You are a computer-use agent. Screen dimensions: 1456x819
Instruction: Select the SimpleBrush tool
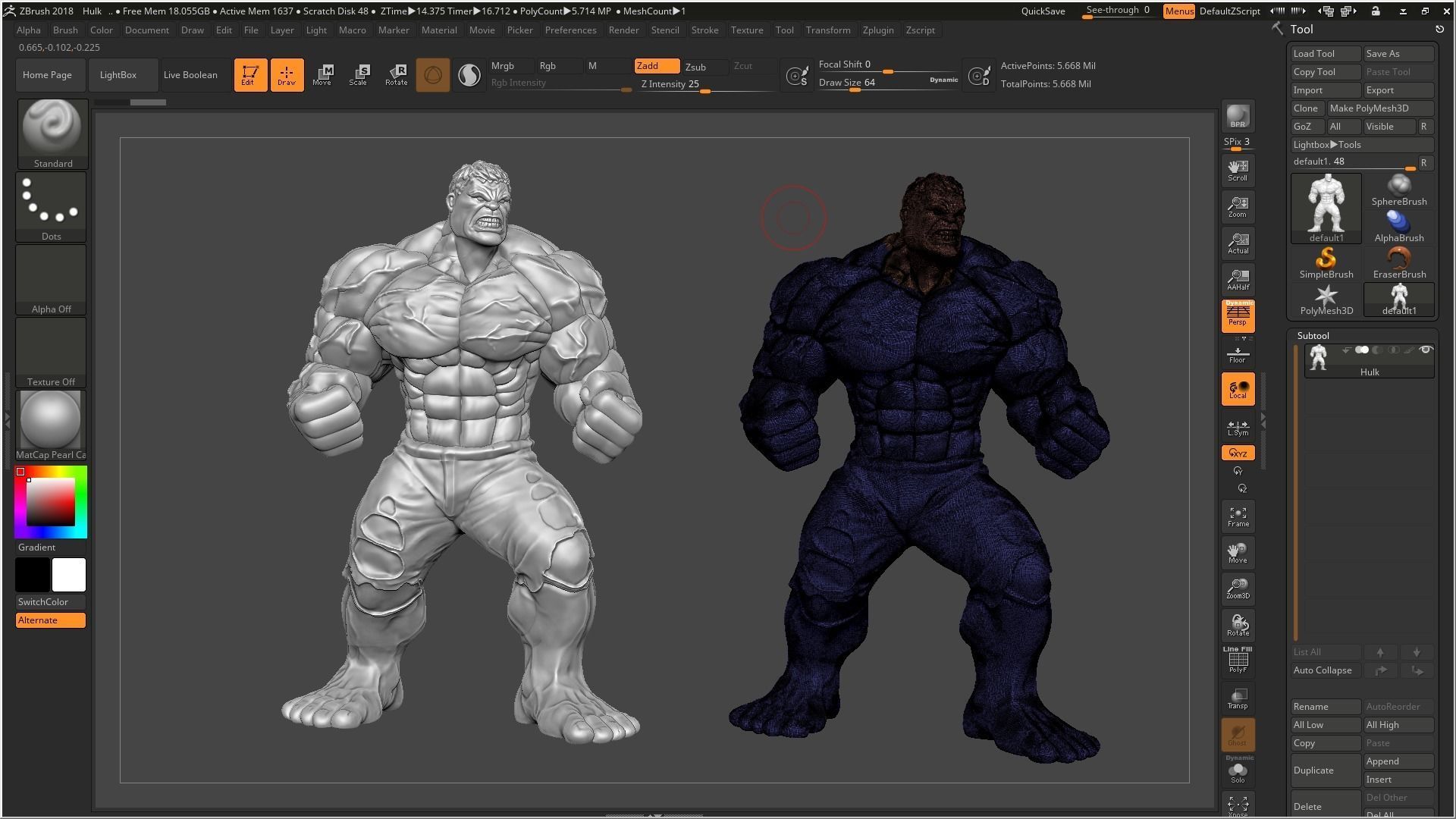[x=1326, y=263]
